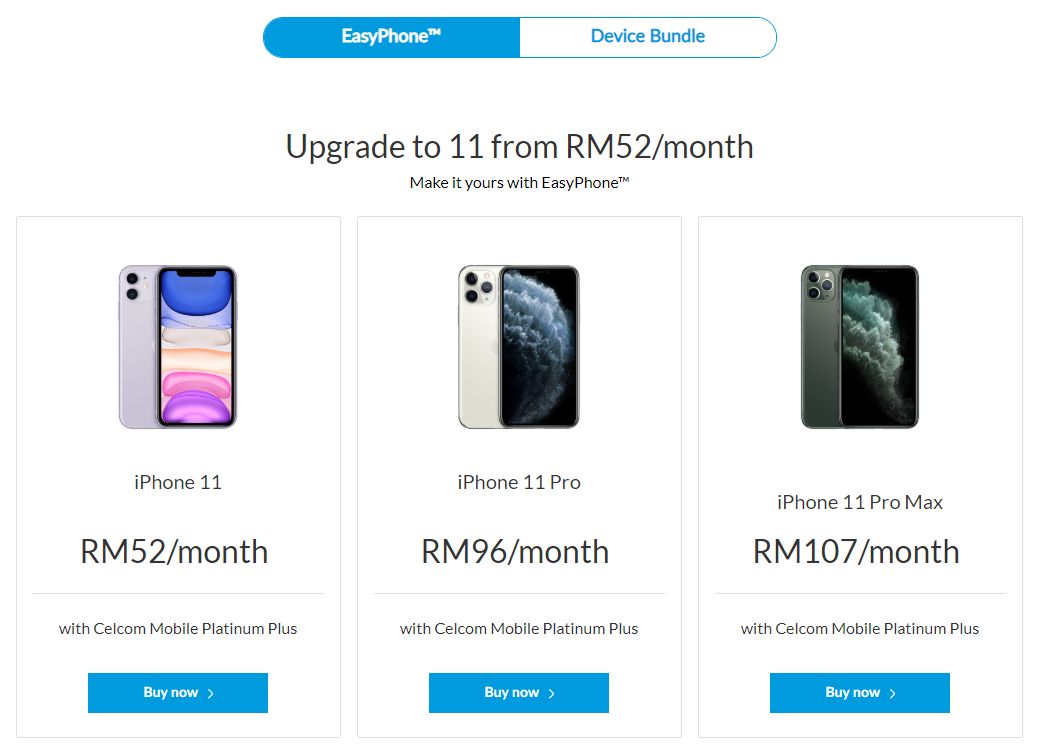Screen dimensions: 1040x745
Task: Select the iPhone 11 product name
Action: (x=178, y=482)
